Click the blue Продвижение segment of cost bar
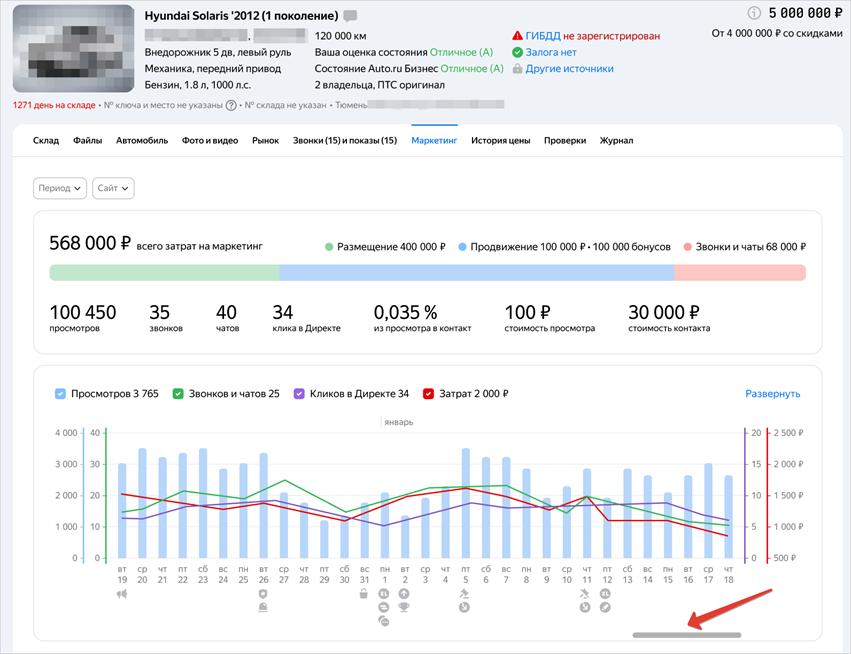Image resolution: width=851 pixels, height=654 pixels. tap(477, 272)
